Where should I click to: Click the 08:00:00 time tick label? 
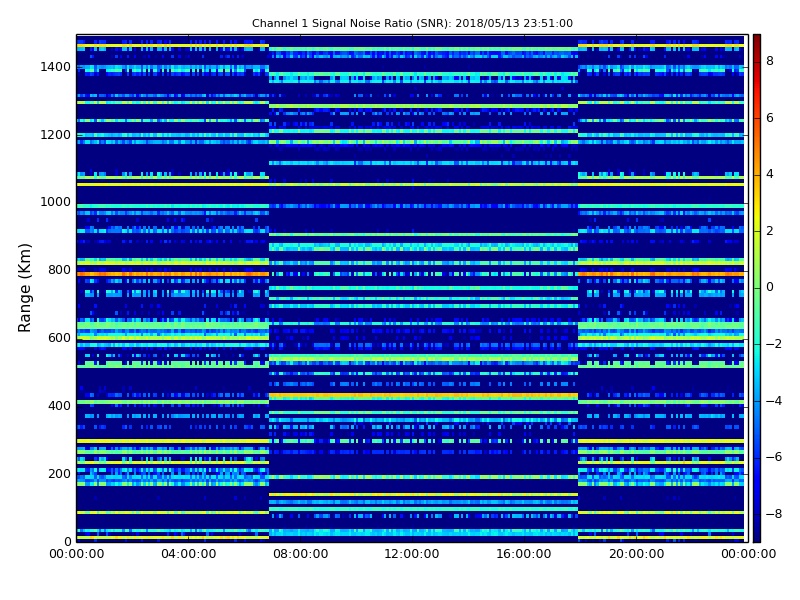tap(301, 554)
